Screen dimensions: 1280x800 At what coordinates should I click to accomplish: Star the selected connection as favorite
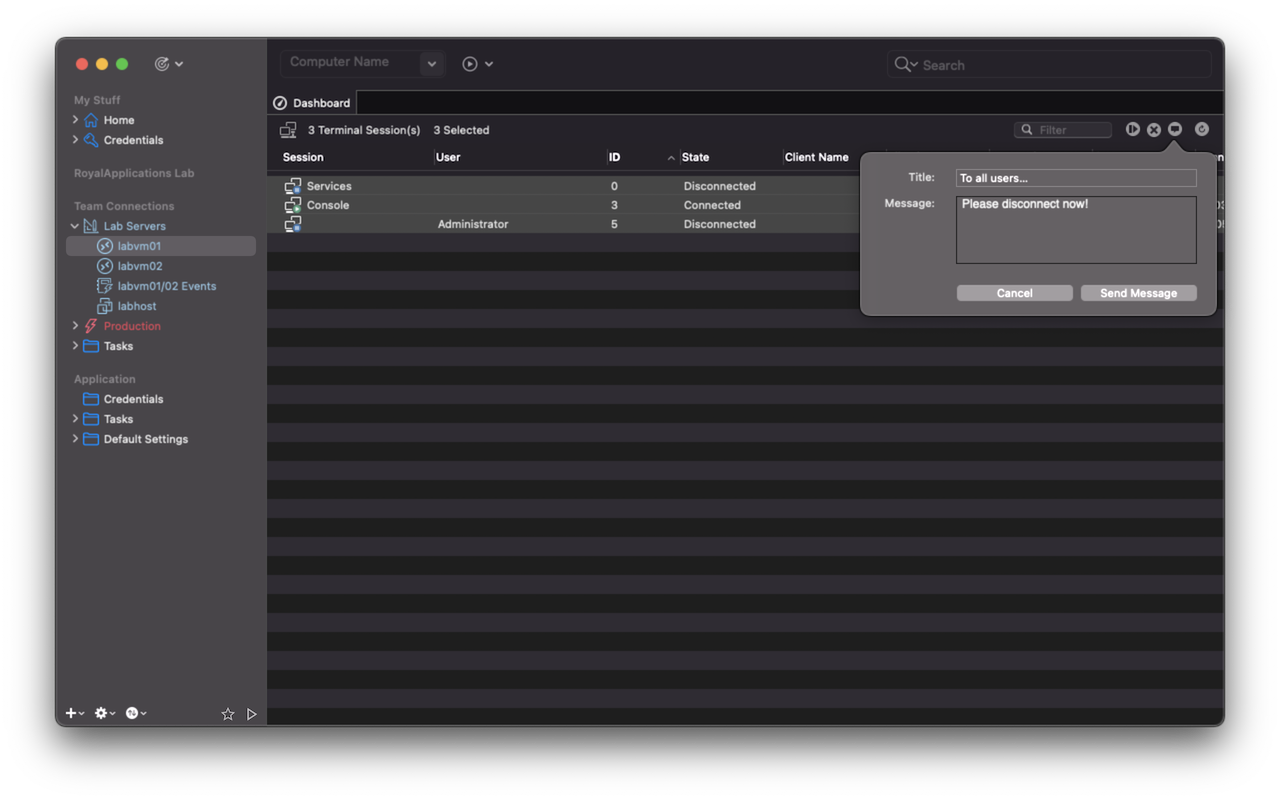(x=228, y=714)
